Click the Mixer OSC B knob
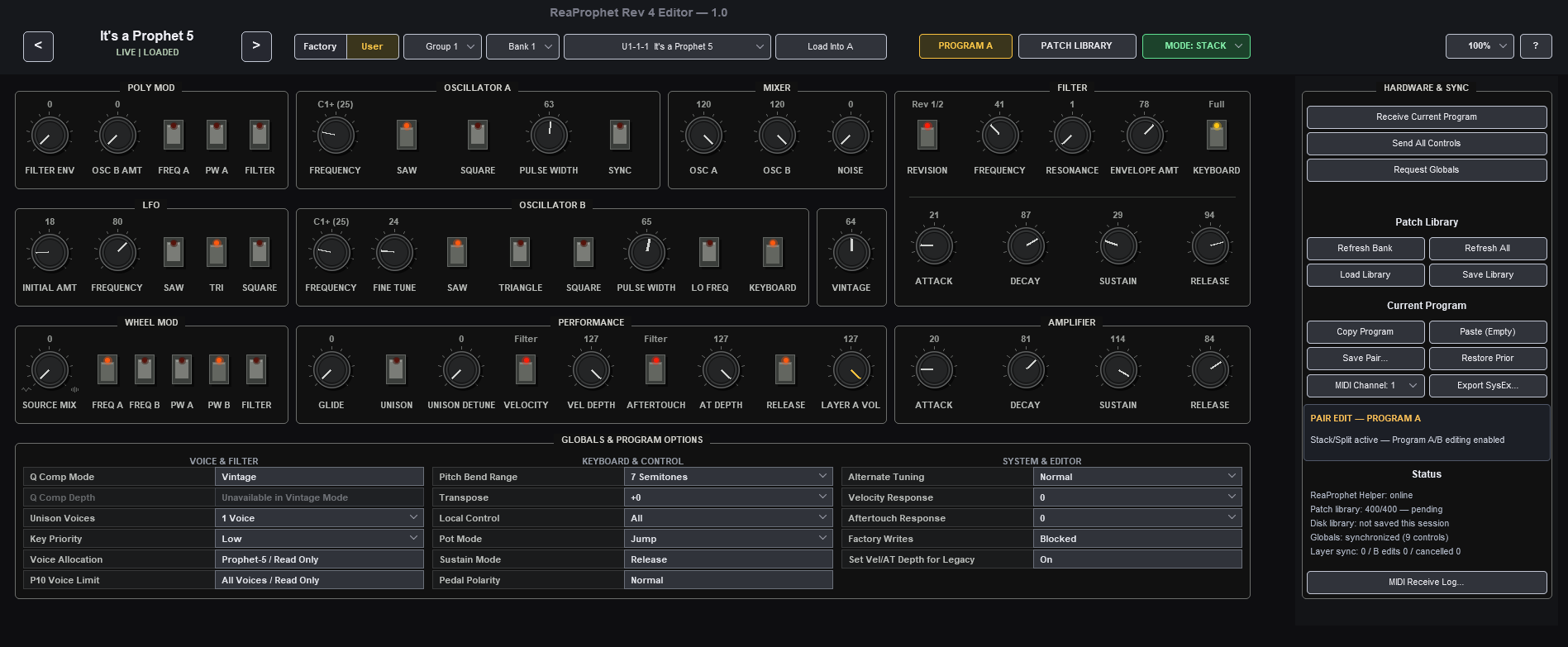1568x647 pixels. [777, 136]
